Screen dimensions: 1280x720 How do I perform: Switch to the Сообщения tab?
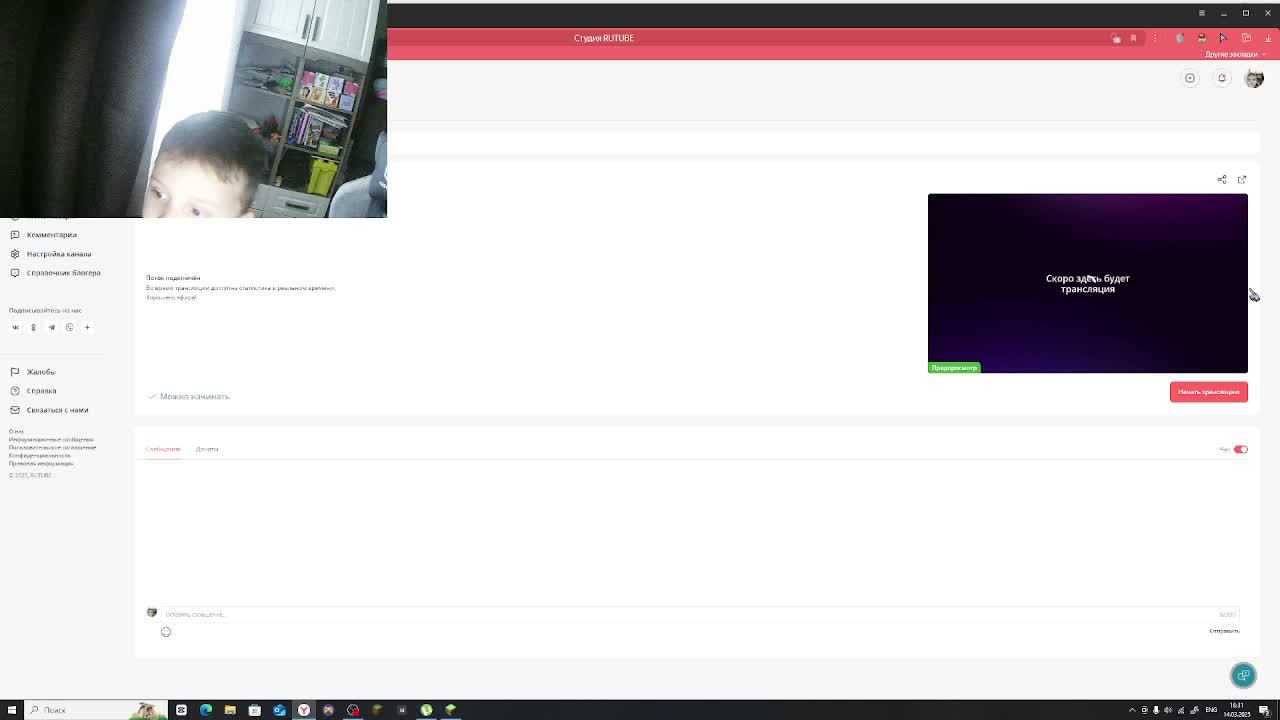(163, 449)
